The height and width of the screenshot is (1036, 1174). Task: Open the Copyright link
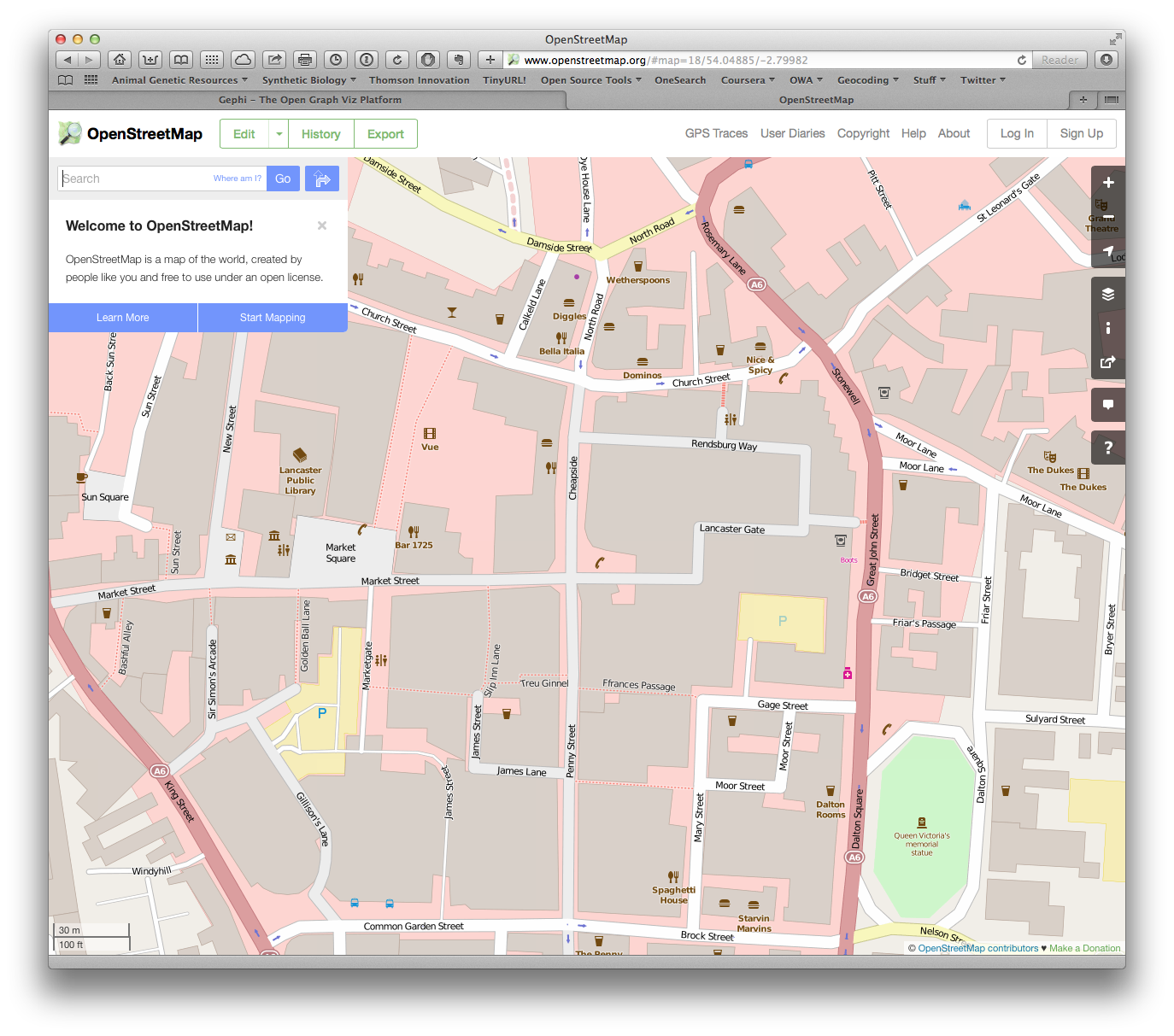pos(863,133)
